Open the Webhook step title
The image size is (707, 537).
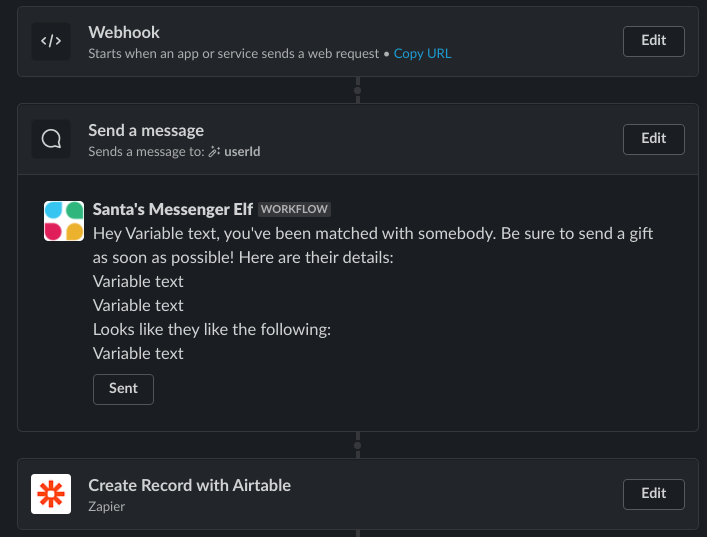124,33
